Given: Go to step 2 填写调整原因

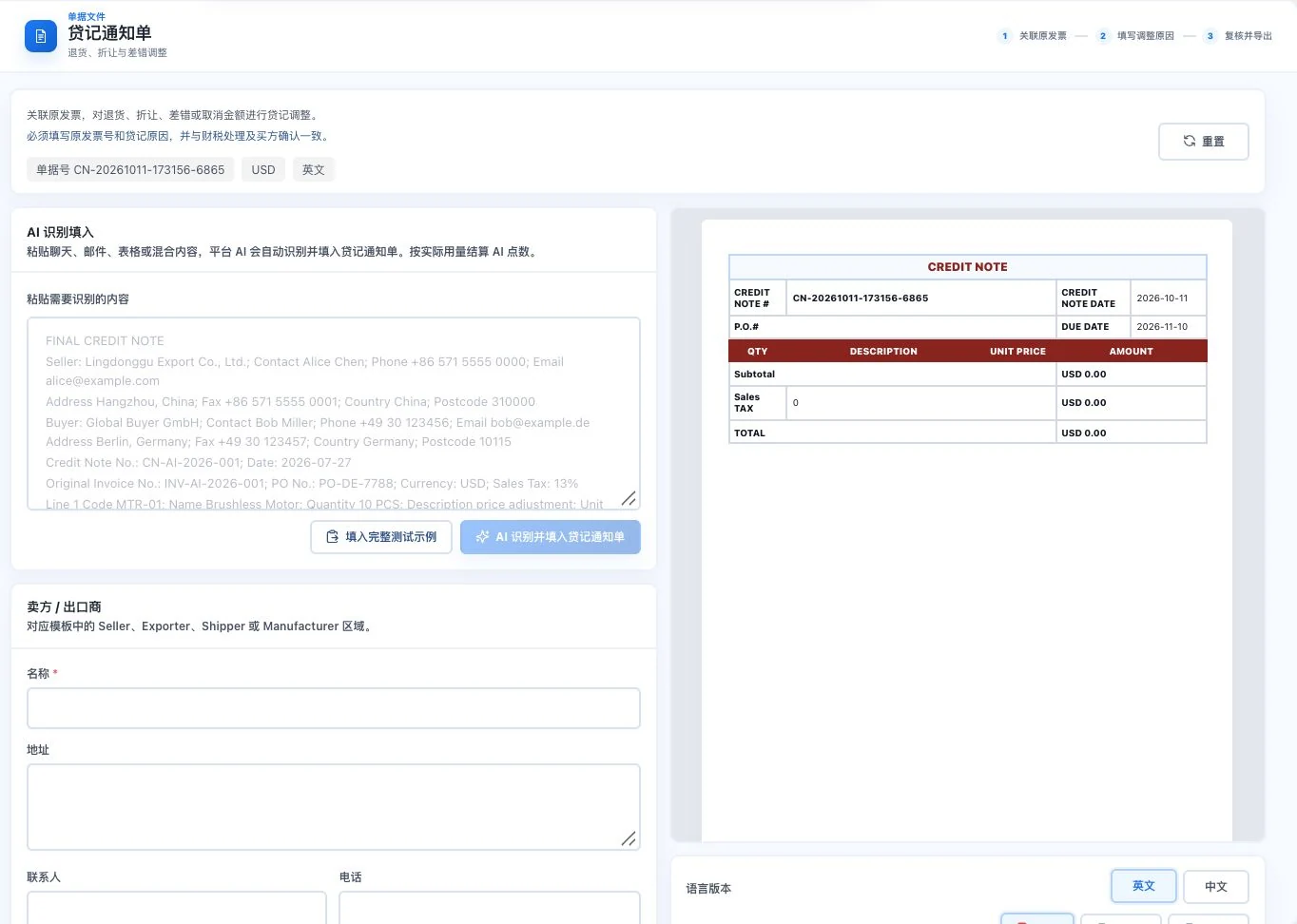Looking at the screenshot, I should (1135, 36).
